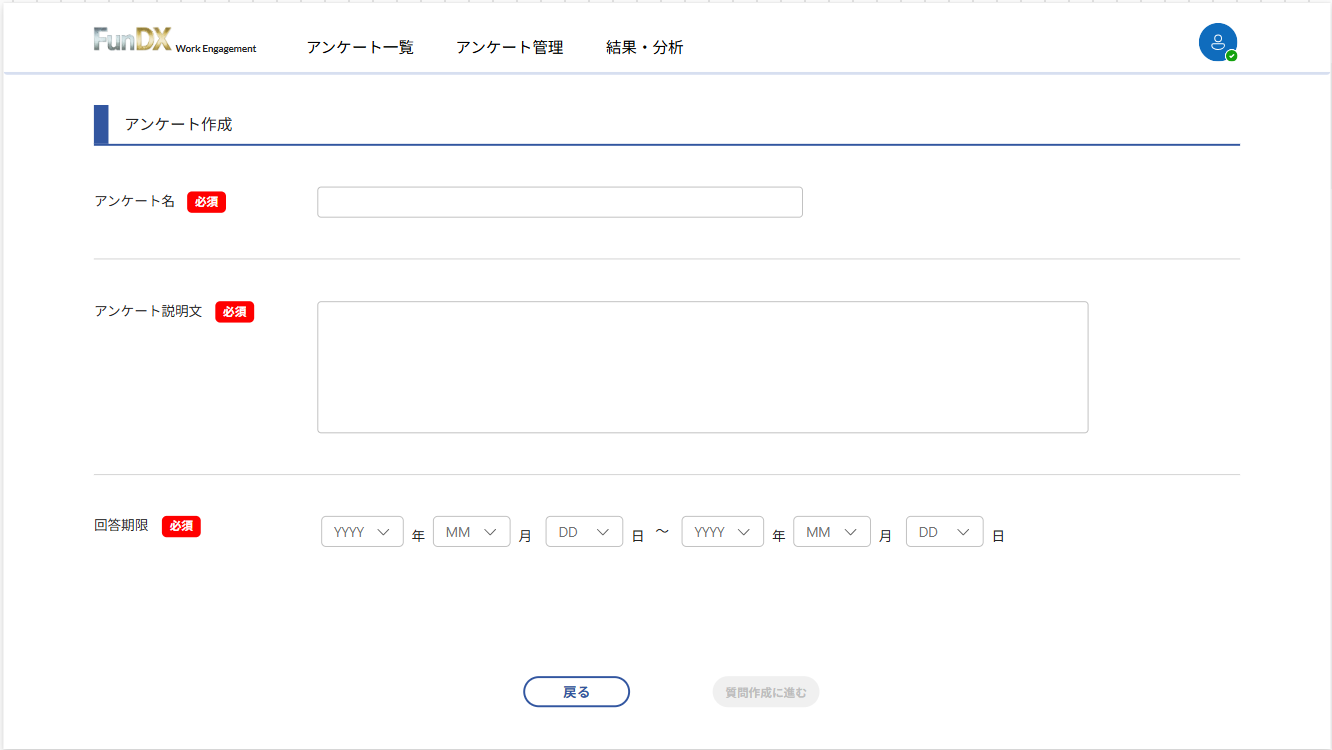Expand the start year YYYY dropdown
1332x750 pixels.
(x=362, y=532)
